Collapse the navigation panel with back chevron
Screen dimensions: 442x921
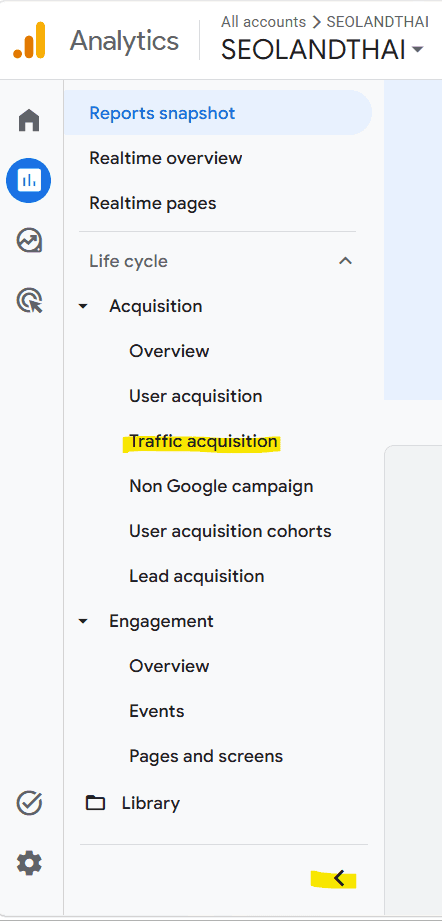point(339,878)
